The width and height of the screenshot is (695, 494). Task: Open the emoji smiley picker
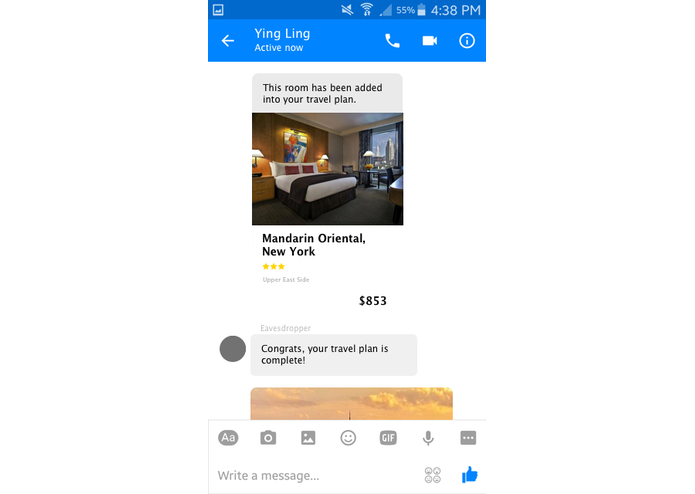pos(348,438)
